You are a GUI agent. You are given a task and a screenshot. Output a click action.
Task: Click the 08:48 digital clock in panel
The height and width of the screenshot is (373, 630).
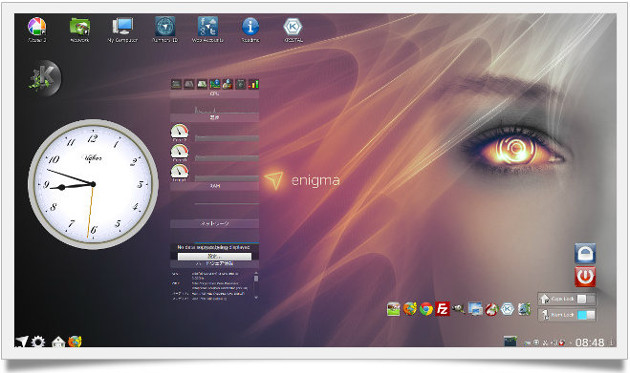click(x=589, y=342)
